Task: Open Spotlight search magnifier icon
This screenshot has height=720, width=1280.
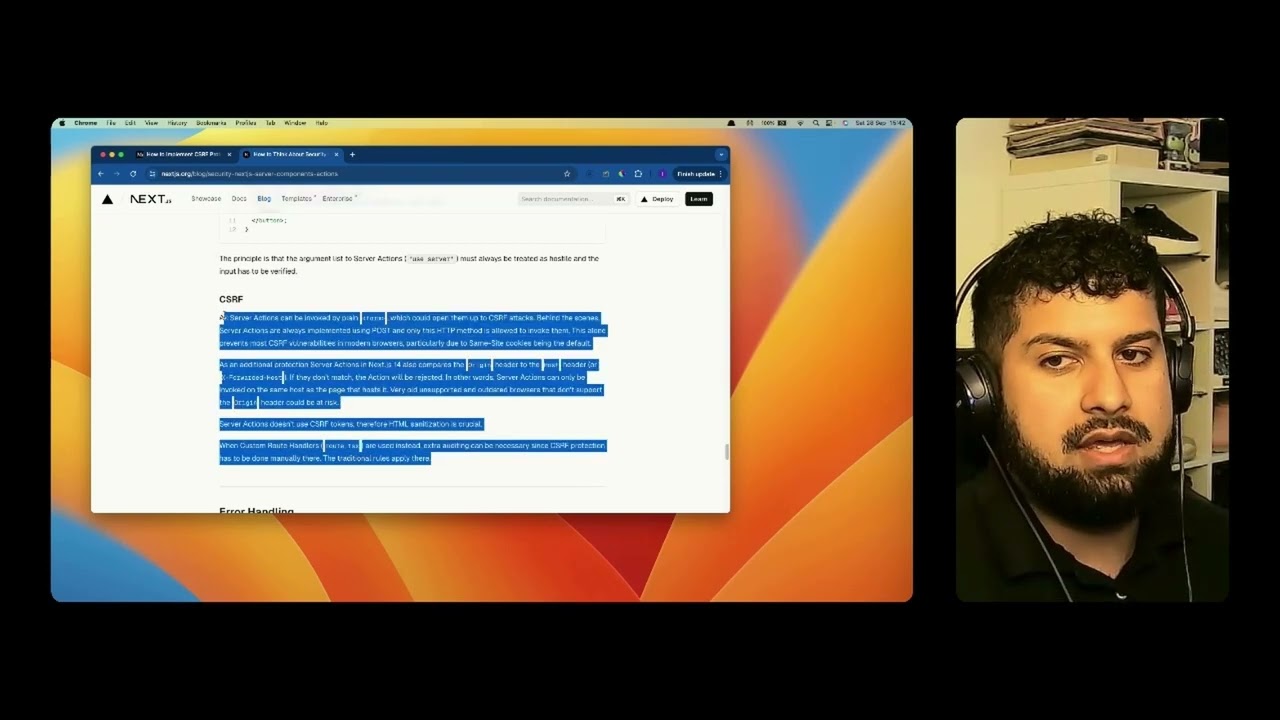Action: click(x=816, y=123)
